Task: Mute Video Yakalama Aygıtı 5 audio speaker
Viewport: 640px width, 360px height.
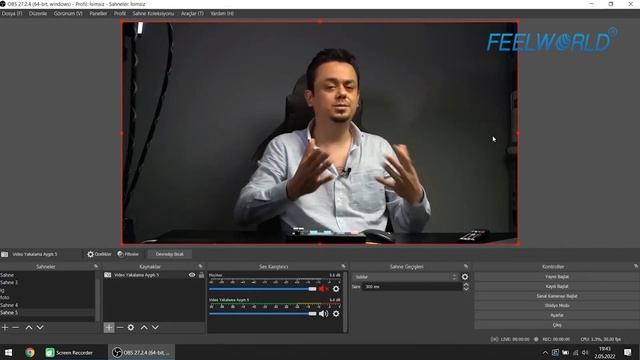Action: pyautogui.click(x=323, y=313)
